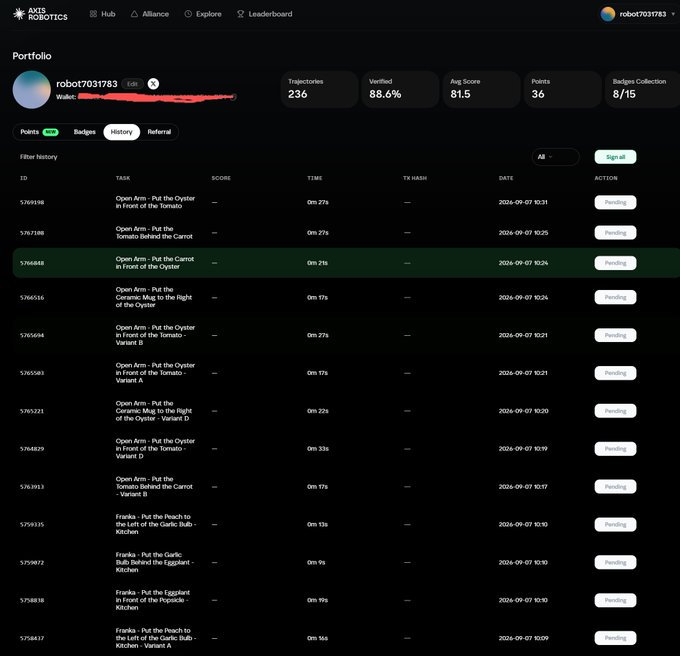
Task: Click the Axis Robotics logo
Action: pos(40,14)
